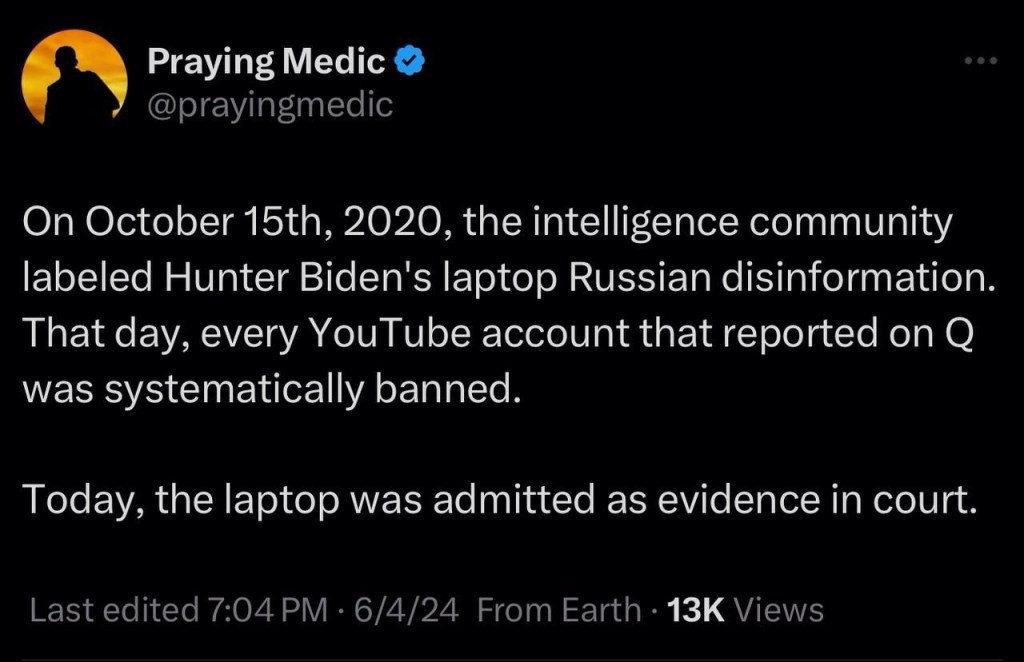
Task: View the 13K Views count
Action: tap(744, 609)
